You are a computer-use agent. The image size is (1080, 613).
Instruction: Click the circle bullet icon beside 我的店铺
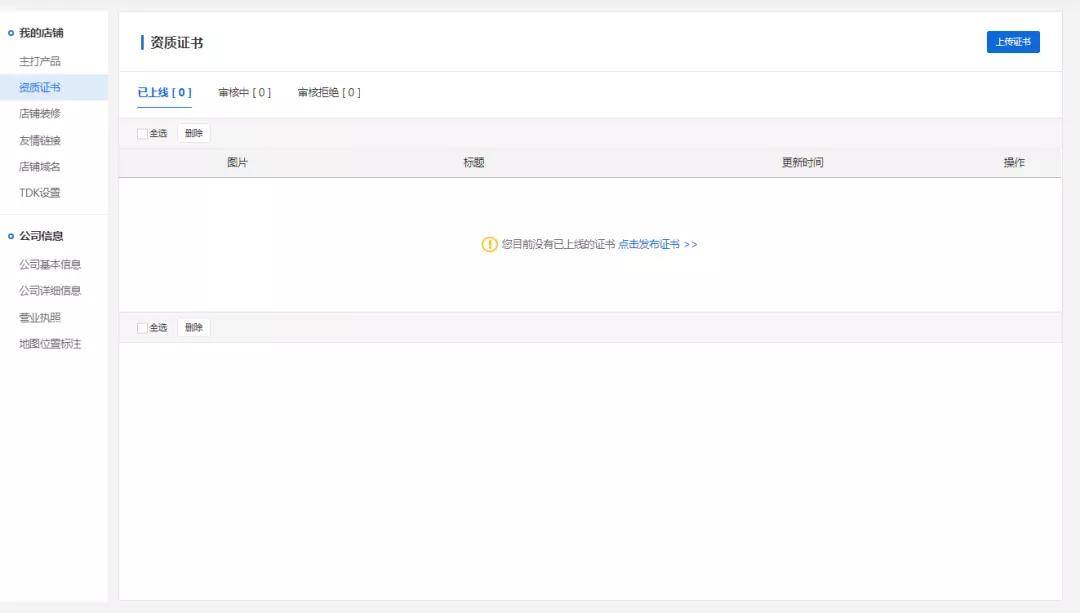tap(11, 33)
